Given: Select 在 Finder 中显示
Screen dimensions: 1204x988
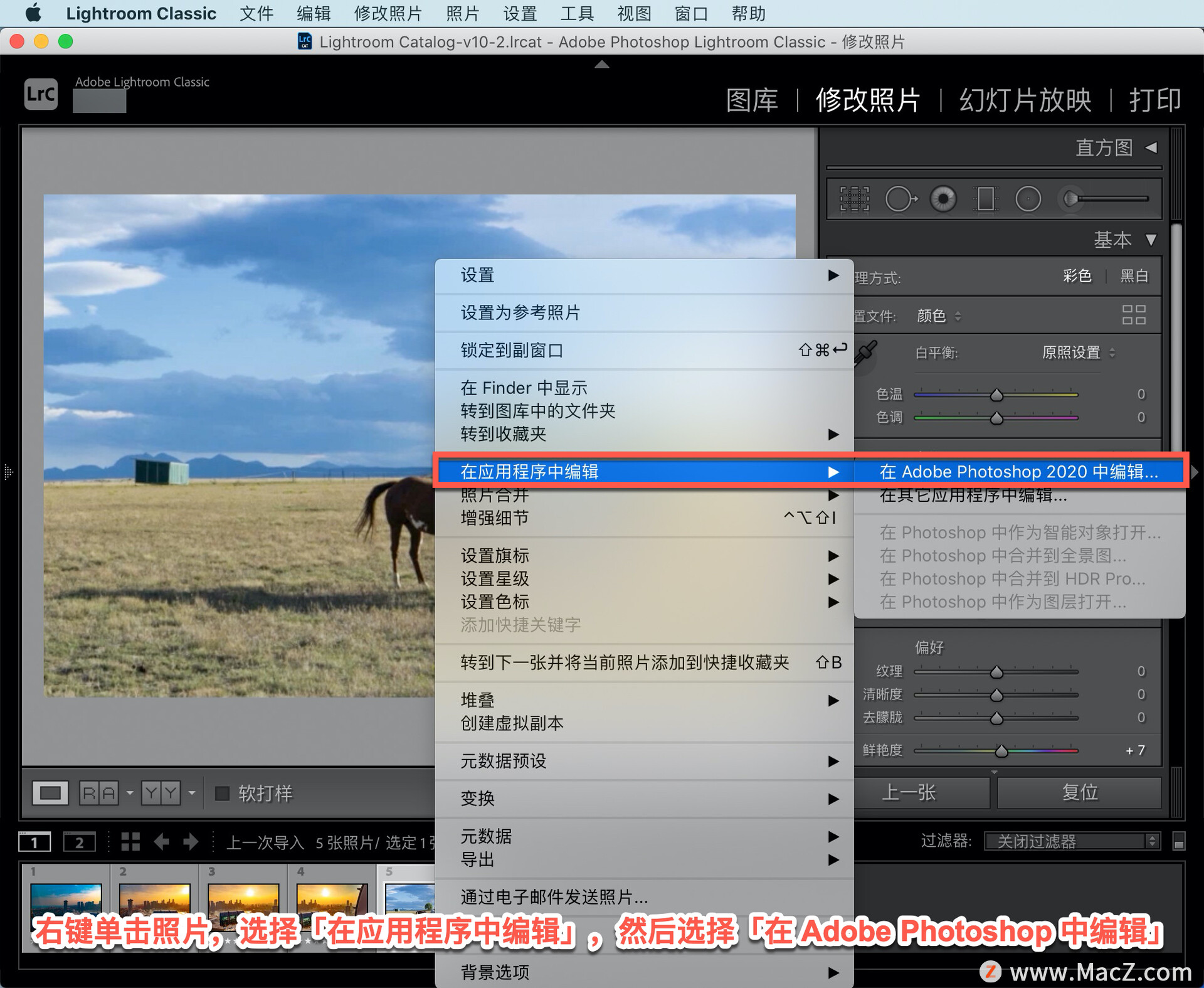Looking at the screenshot, I should (x=644, y=388).
